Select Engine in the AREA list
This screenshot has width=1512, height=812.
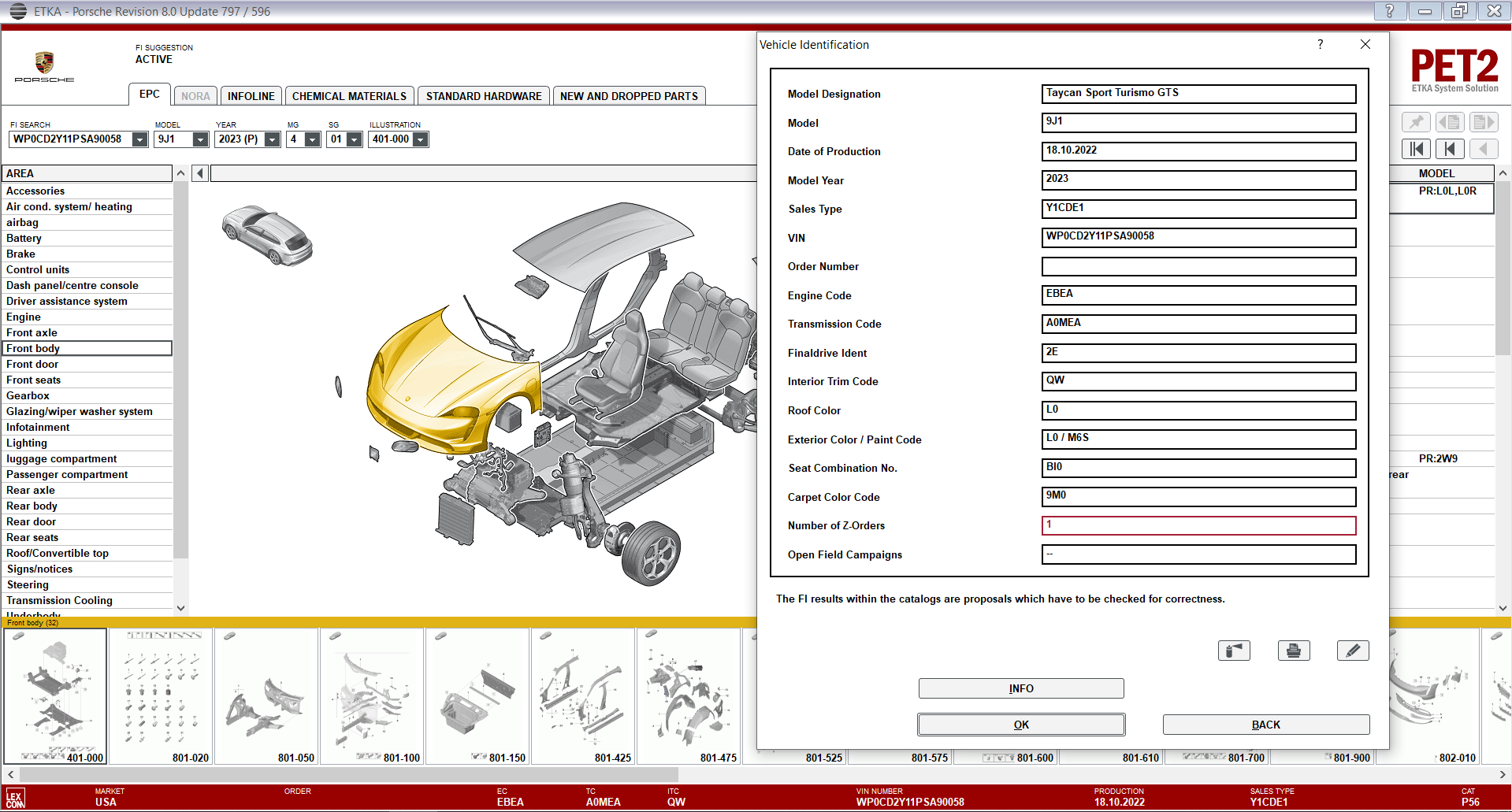tap(87, 317)
